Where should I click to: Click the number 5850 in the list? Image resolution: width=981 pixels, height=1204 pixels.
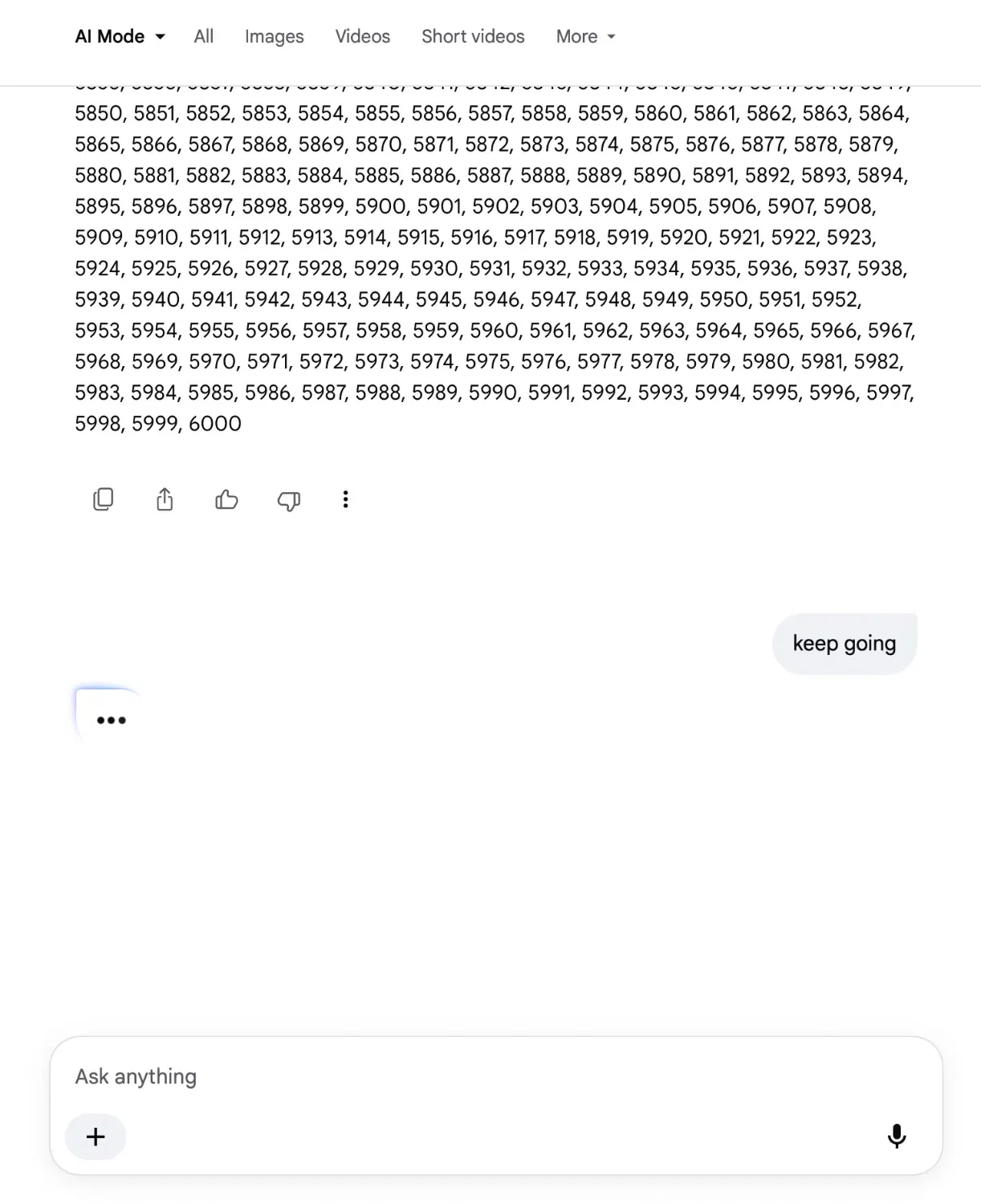[99, 113]
